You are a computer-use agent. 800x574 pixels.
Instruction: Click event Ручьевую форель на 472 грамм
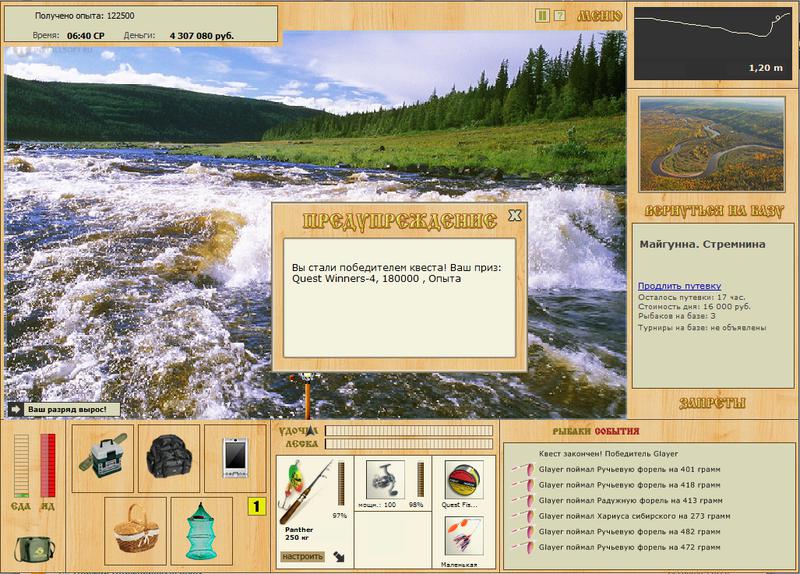tap(630, 547)
